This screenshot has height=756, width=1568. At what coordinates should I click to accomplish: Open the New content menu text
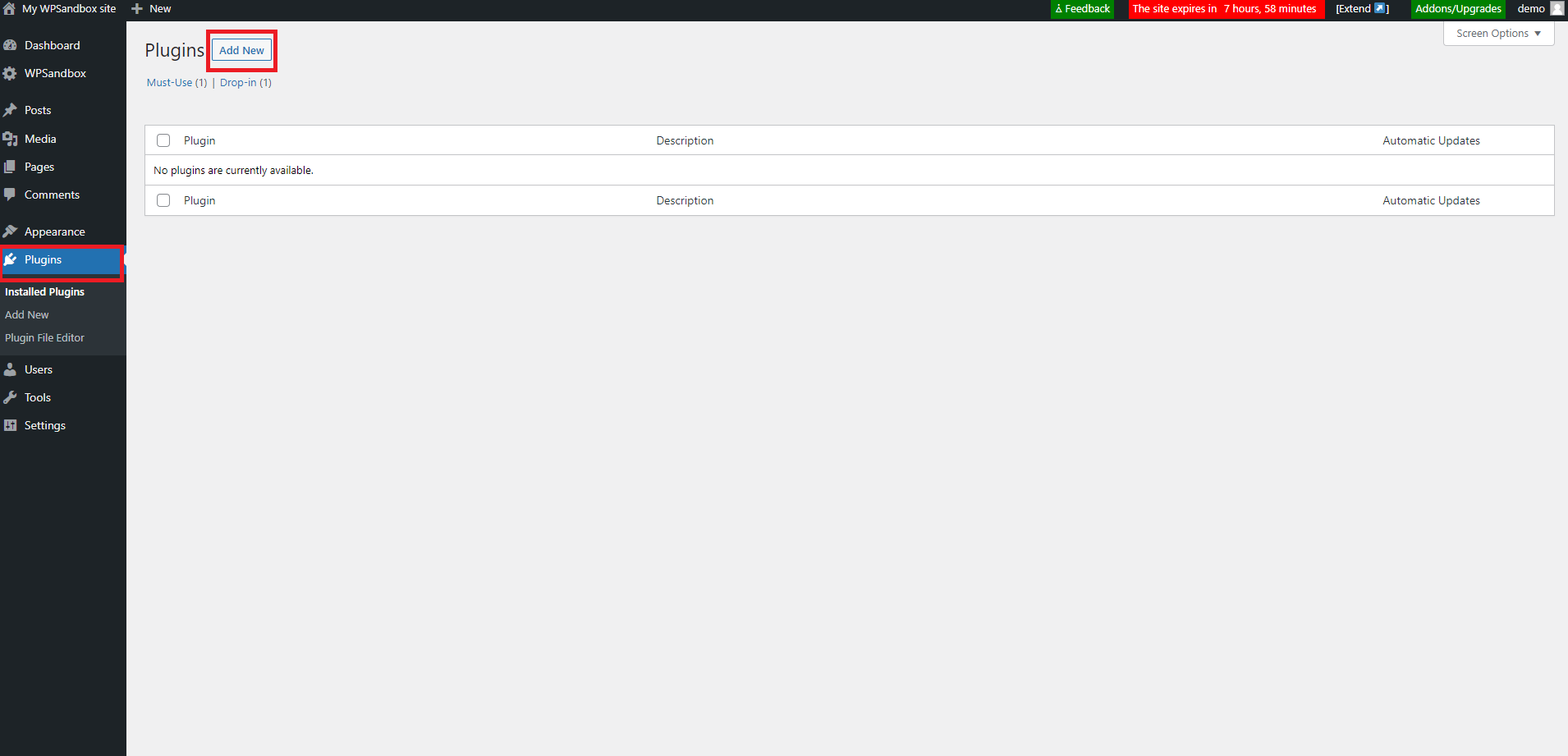160,9
